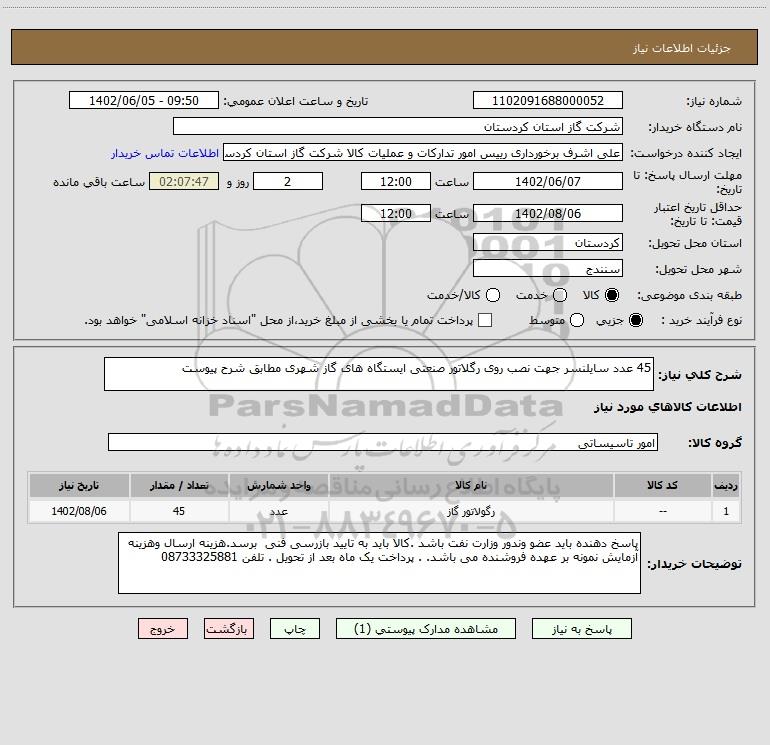Click the تاریخ نیاز column header
The height and width of the screenshot is (745, 770).
click(x=79, y=485)
